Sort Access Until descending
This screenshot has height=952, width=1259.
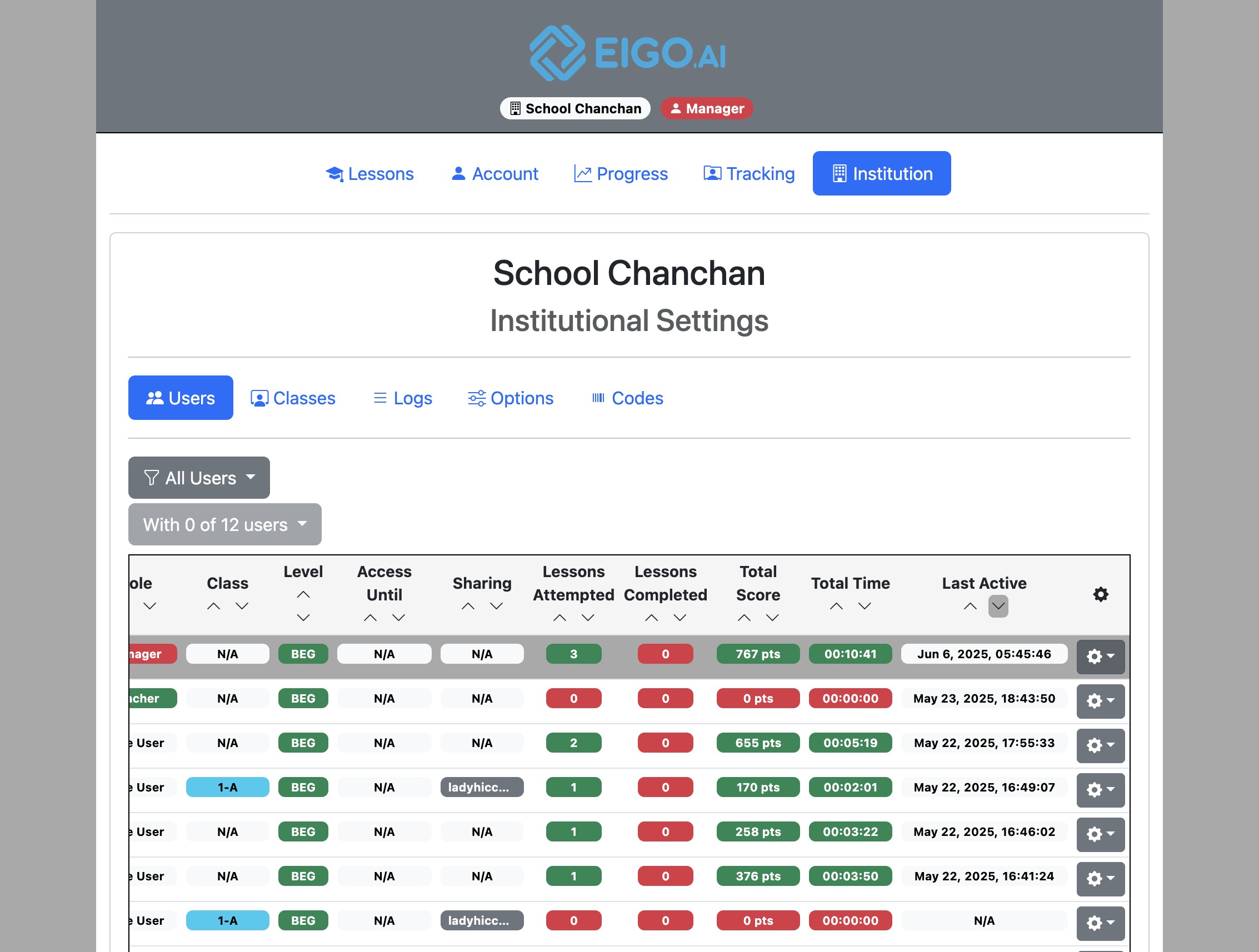coord(399,618)
